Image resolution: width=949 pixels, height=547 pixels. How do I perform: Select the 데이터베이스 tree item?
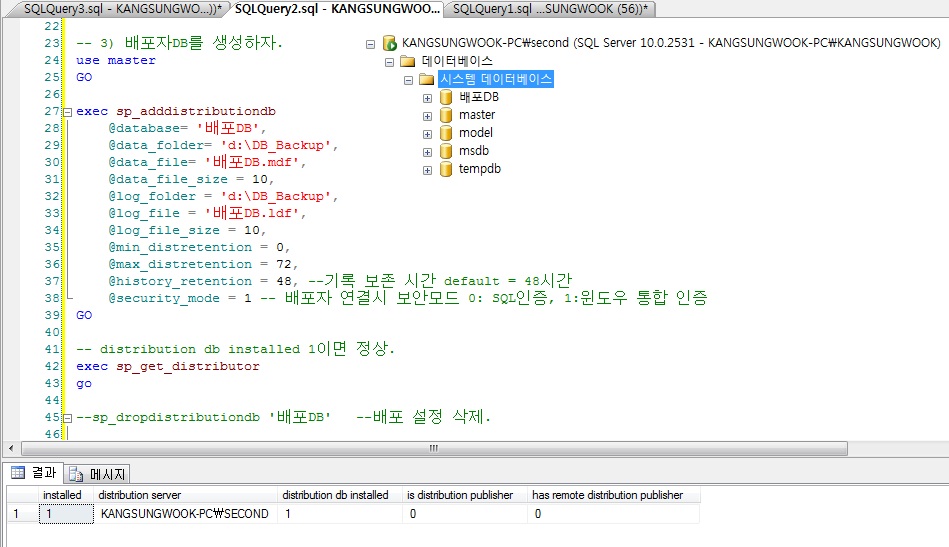click(457, 61)
